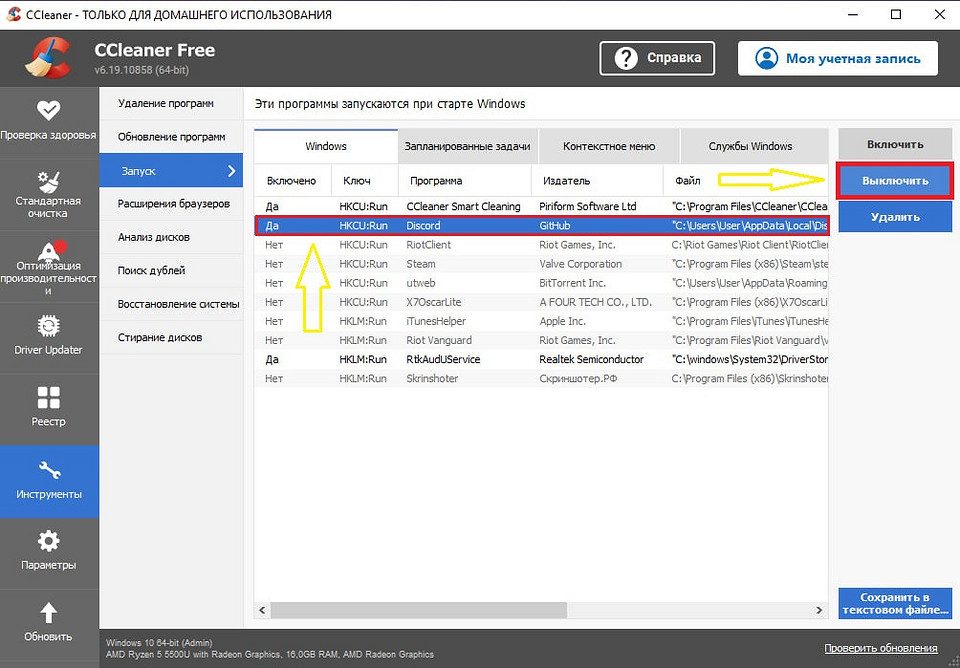Select the Tools wrench icon
This screenshot has height=668, width=960.
coord(49,470)
